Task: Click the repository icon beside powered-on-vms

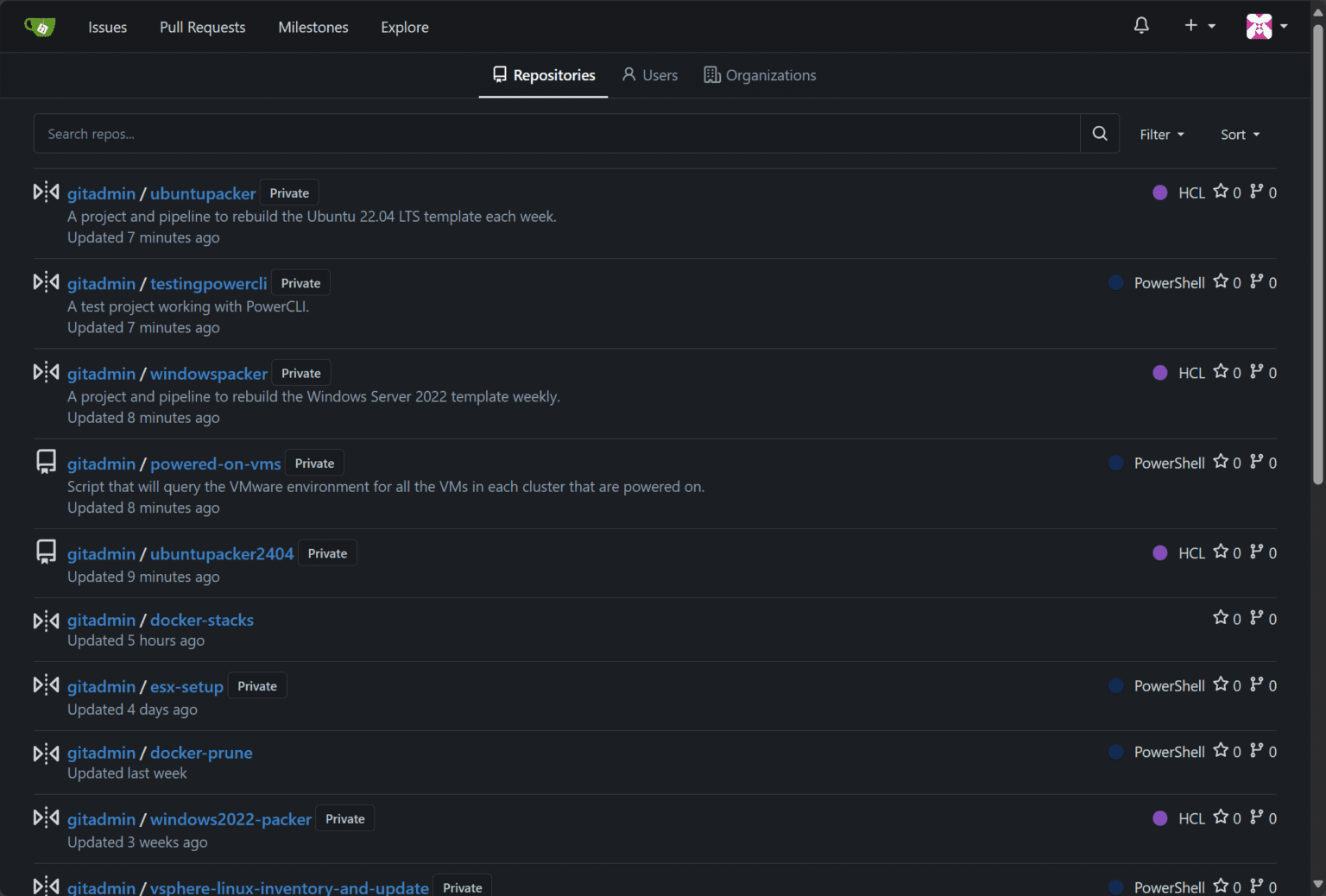Action: [45, 462]
